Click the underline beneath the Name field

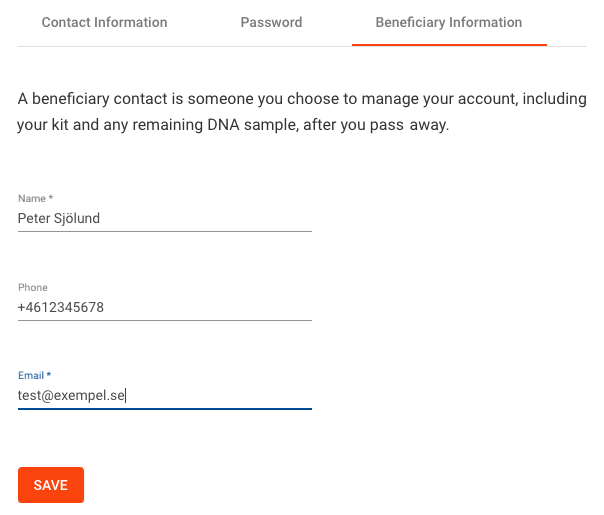coord(165,231)
